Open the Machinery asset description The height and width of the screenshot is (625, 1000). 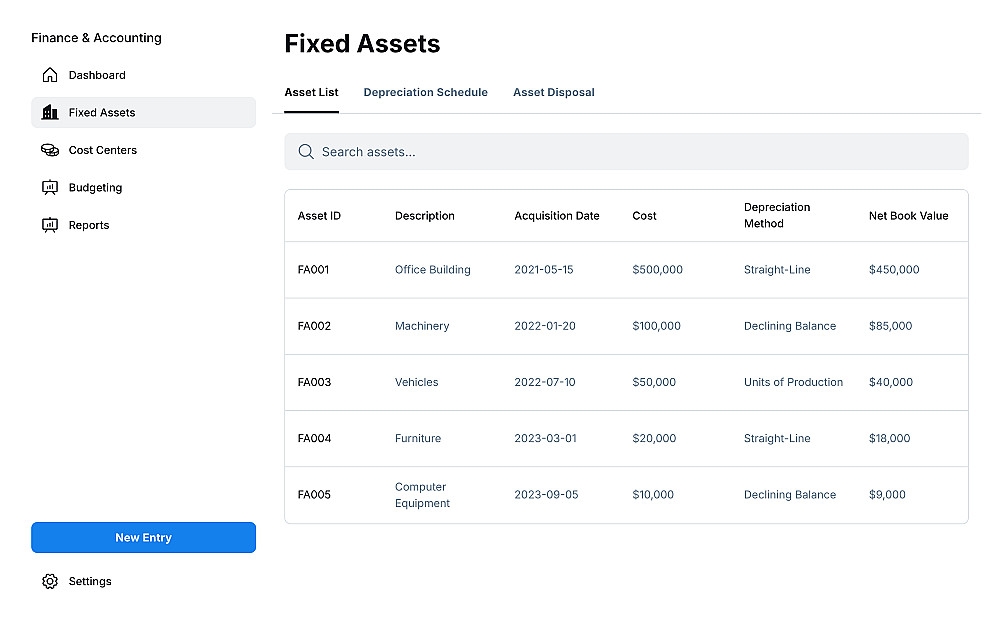tap(422, 326)
